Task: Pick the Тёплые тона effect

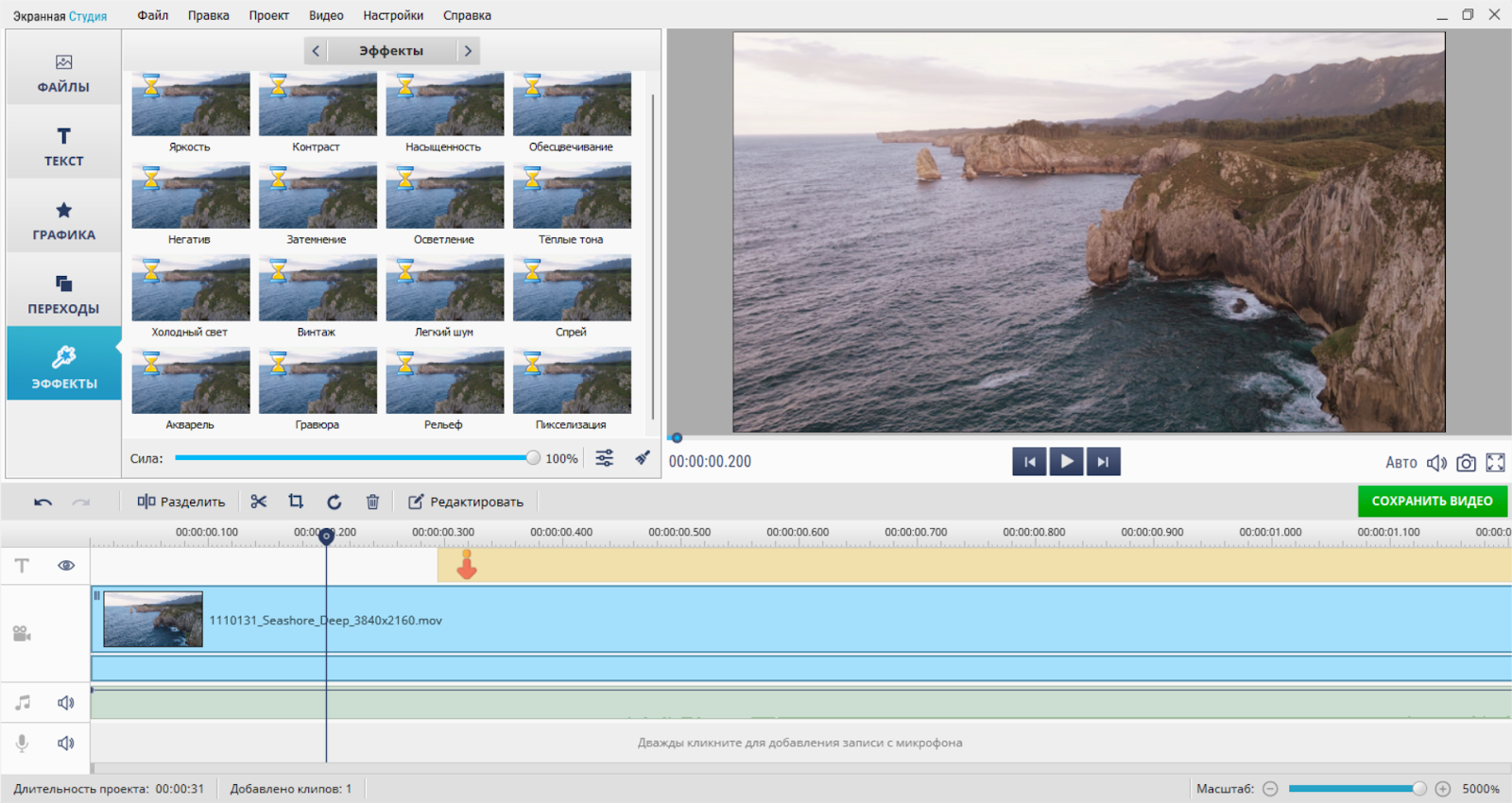Action: 572,196
